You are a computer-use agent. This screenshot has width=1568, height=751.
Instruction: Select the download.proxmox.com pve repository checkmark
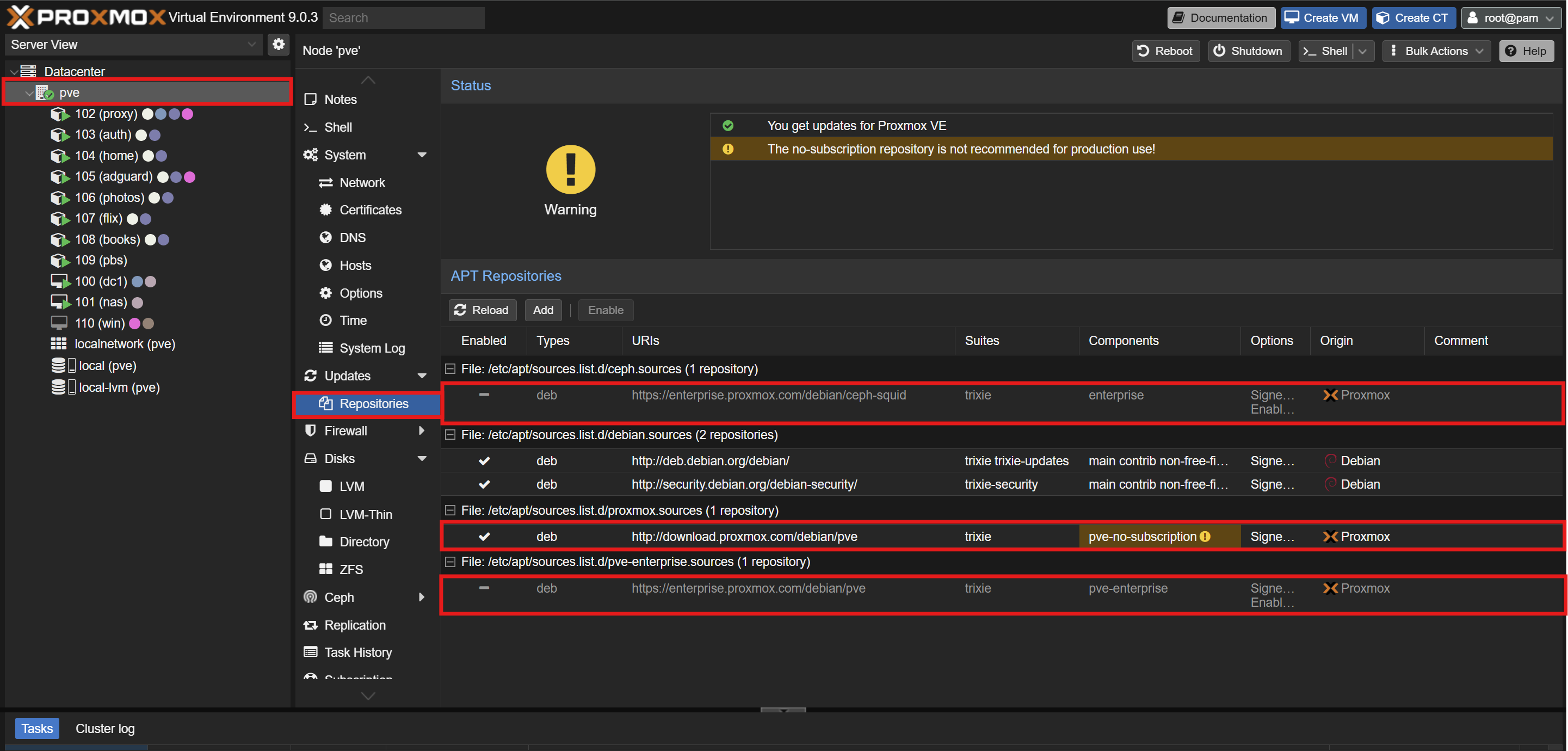tap(484, 537)
